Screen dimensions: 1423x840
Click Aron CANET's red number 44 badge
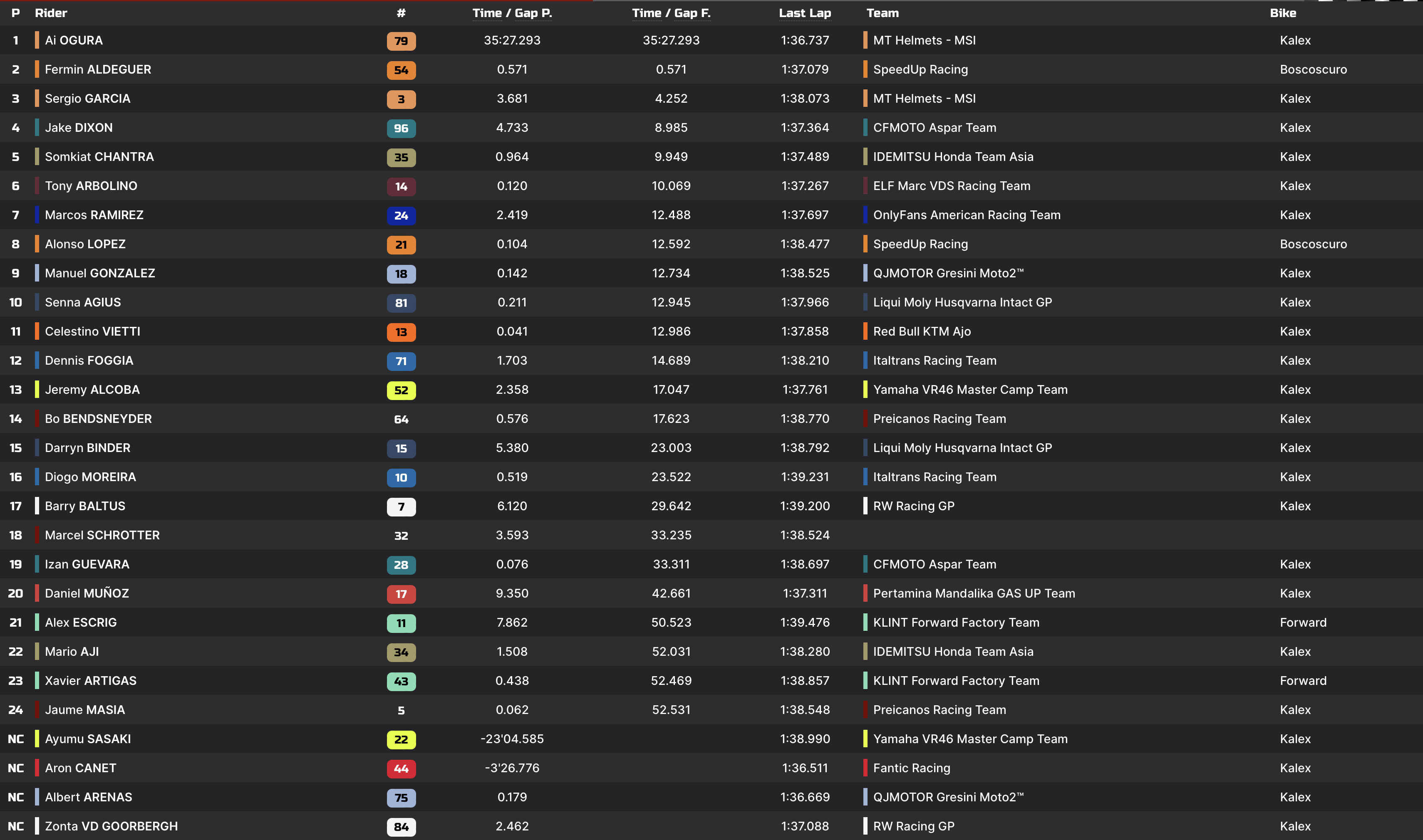pos(401,768)
